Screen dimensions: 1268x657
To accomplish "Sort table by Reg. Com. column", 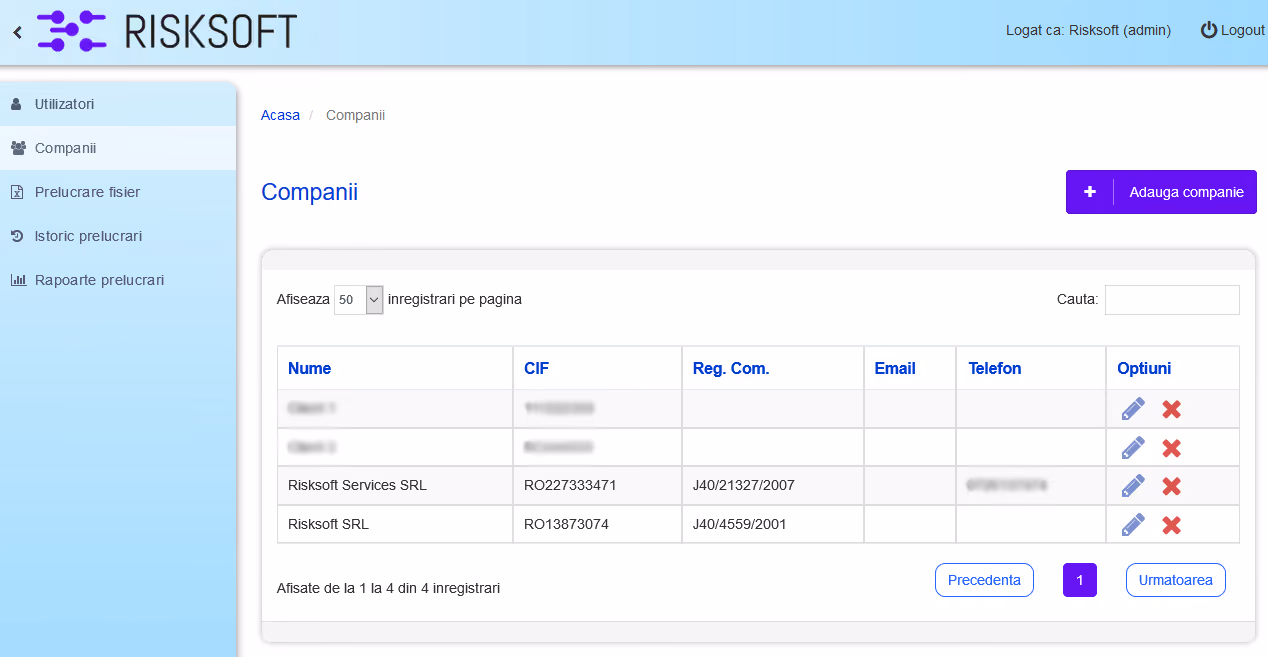I will click(773, 368).
